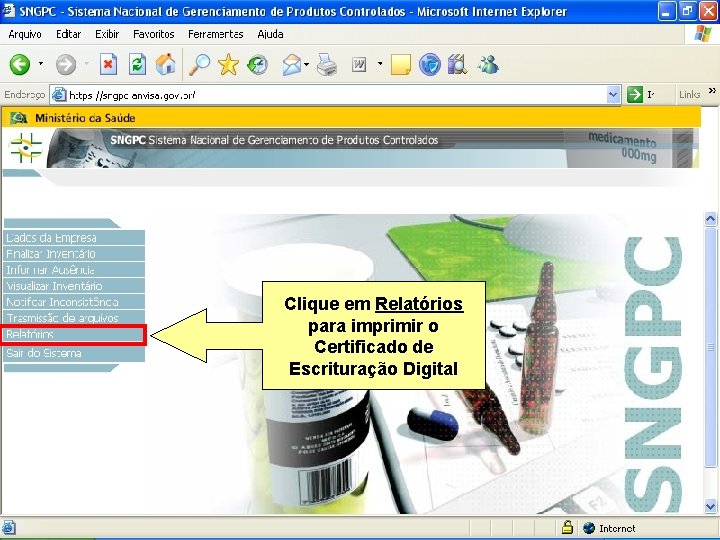Click the Anvisa logo beside SNGPC banner

pyautogui.click(x=26, y=147)
